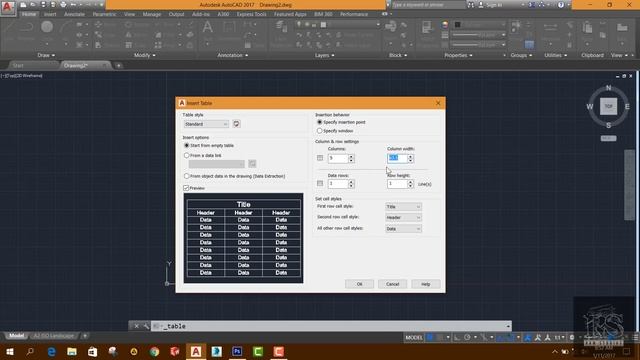Click the command line input showing _table
Viewport: 640px width, 360px height.
click(331, 326)
